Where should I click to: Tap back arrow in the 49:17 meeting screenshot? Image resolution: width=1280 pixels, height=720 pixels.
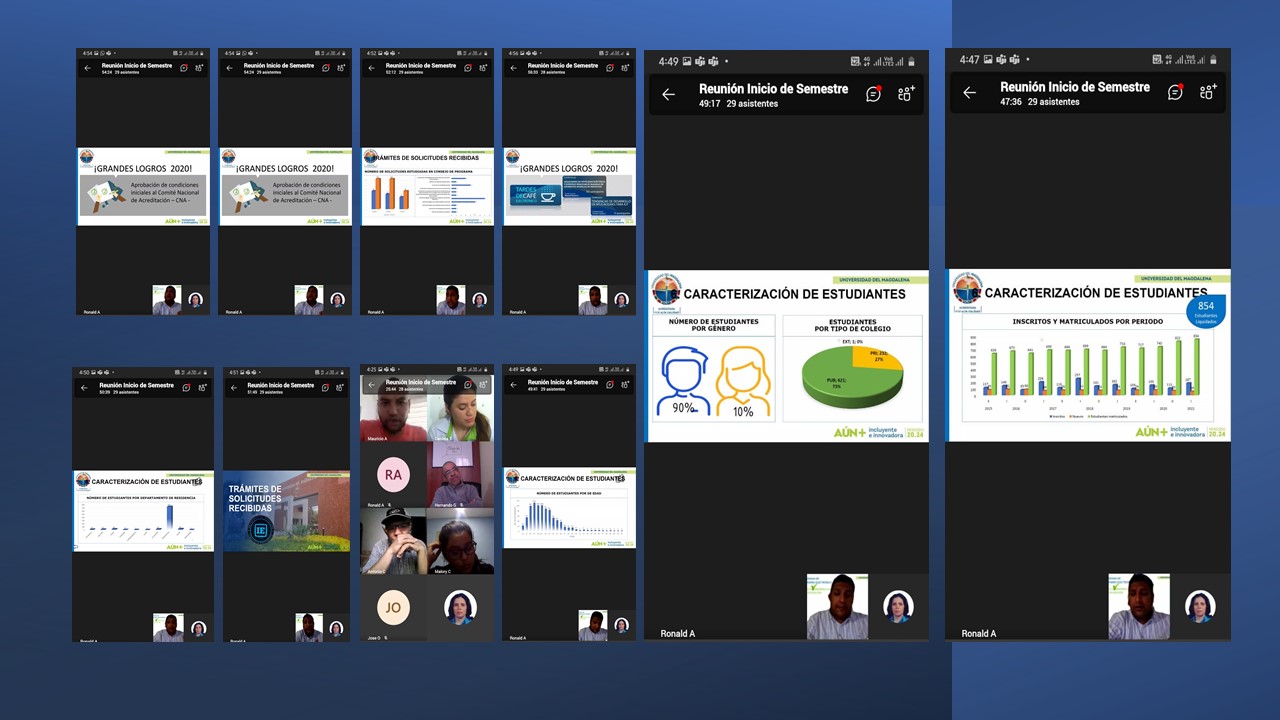[x=668, y=95]
